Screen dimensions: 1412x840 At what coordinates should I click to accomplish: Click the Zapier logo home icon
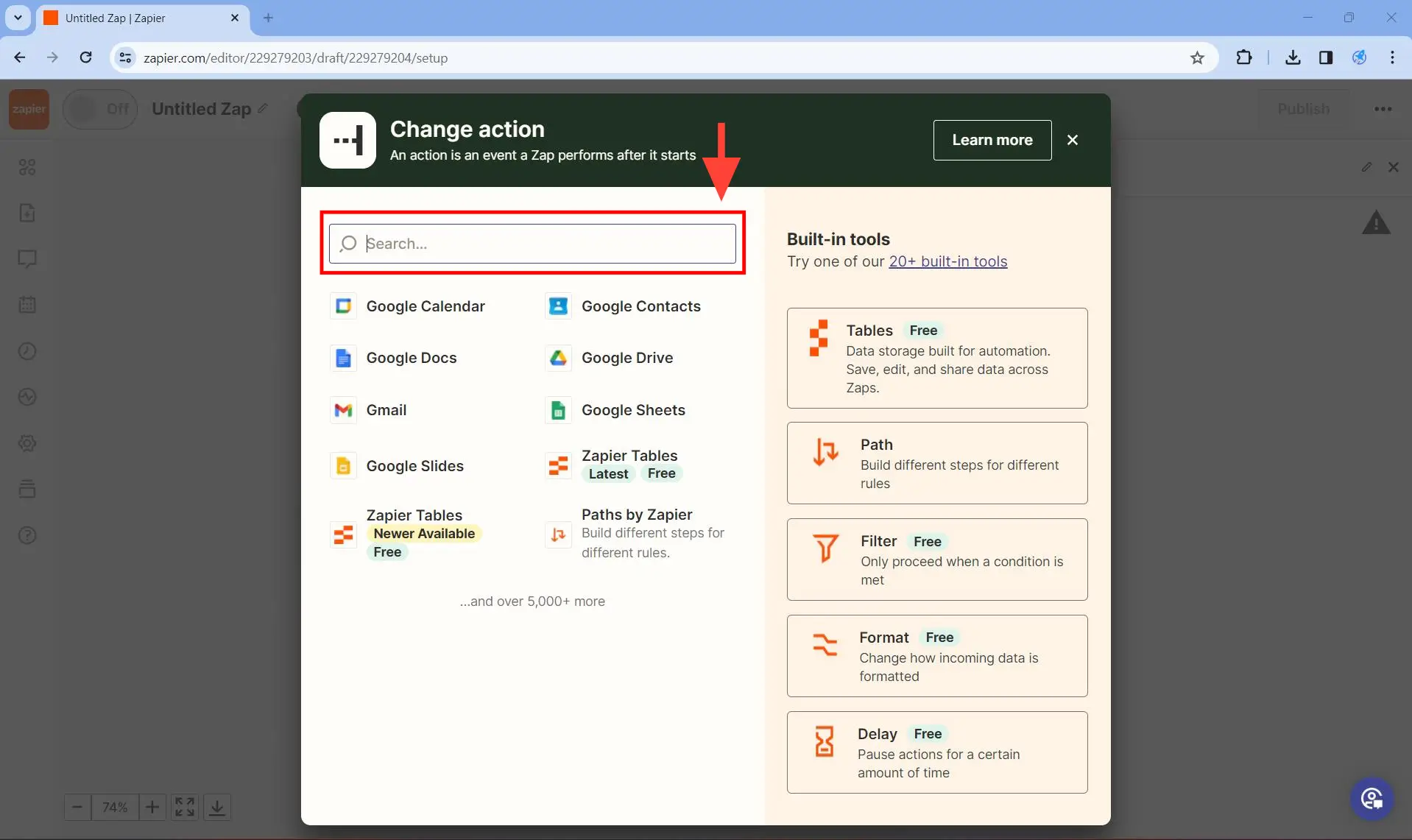tap(29, 109)
